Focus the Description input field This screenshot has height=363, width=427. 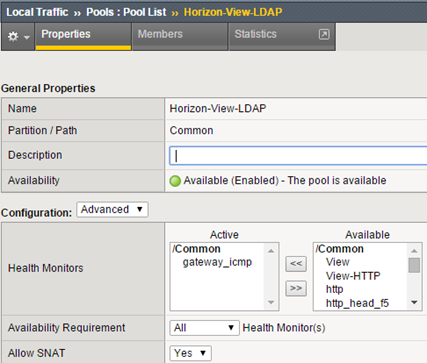(298, 155)
